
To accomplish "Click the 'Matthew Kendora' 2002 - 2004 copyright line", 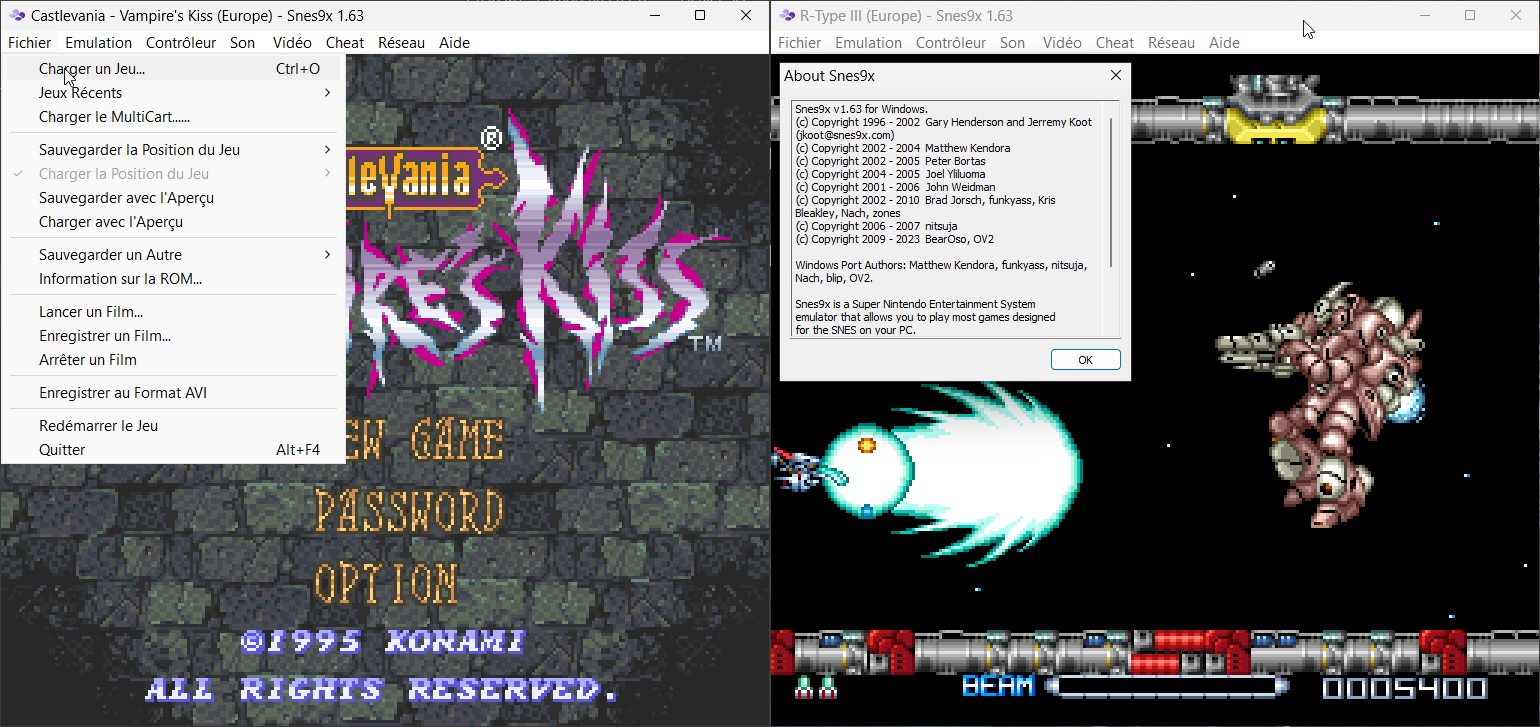I will [902, 148].
